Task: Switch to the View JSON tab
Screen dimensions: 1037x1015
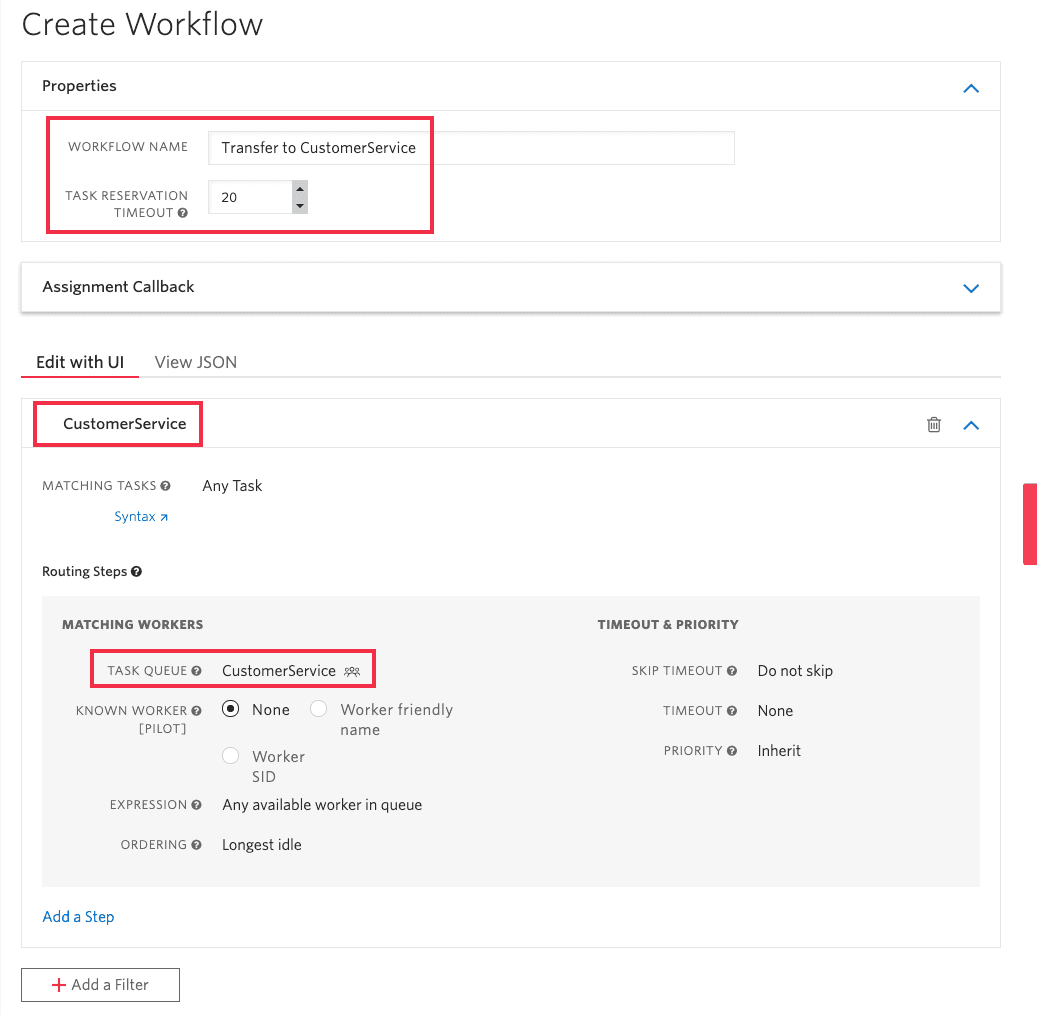Action: (195, 362)
